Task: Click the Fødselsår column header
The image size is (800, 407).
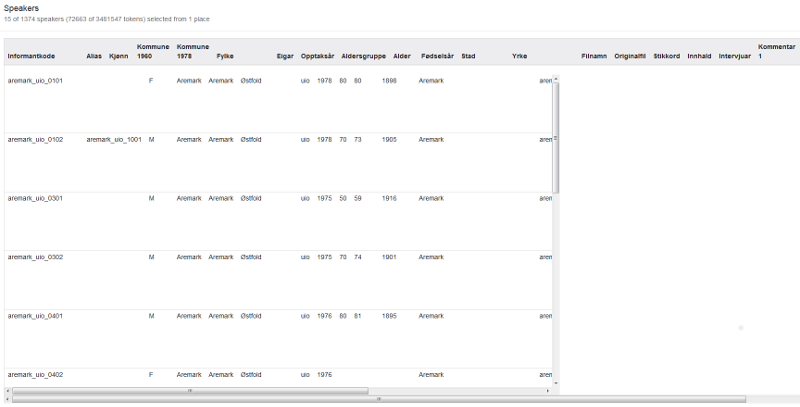Action: (437, 56)
